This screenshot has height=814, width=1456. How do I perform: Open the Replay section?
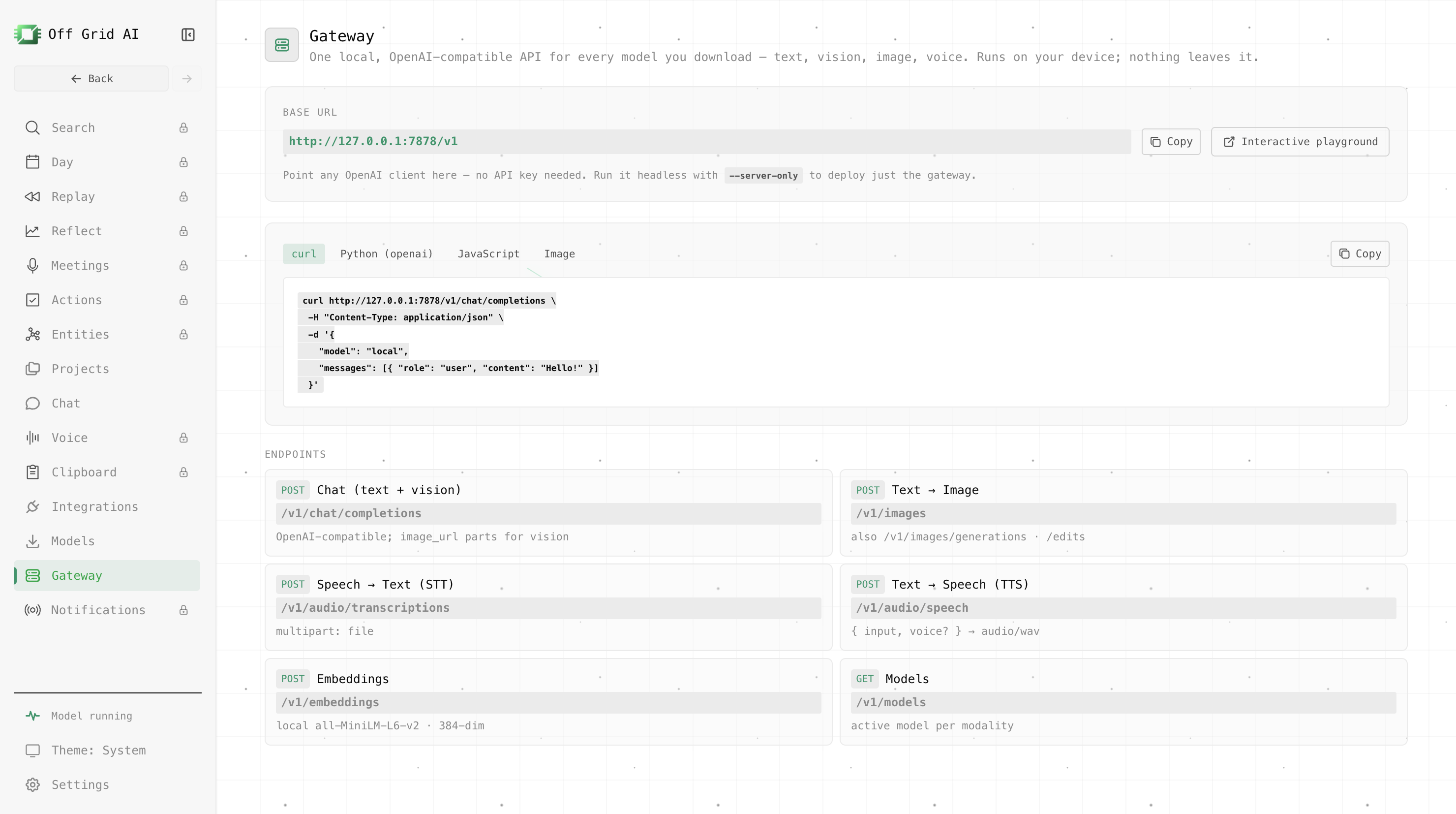click(107, 197)
